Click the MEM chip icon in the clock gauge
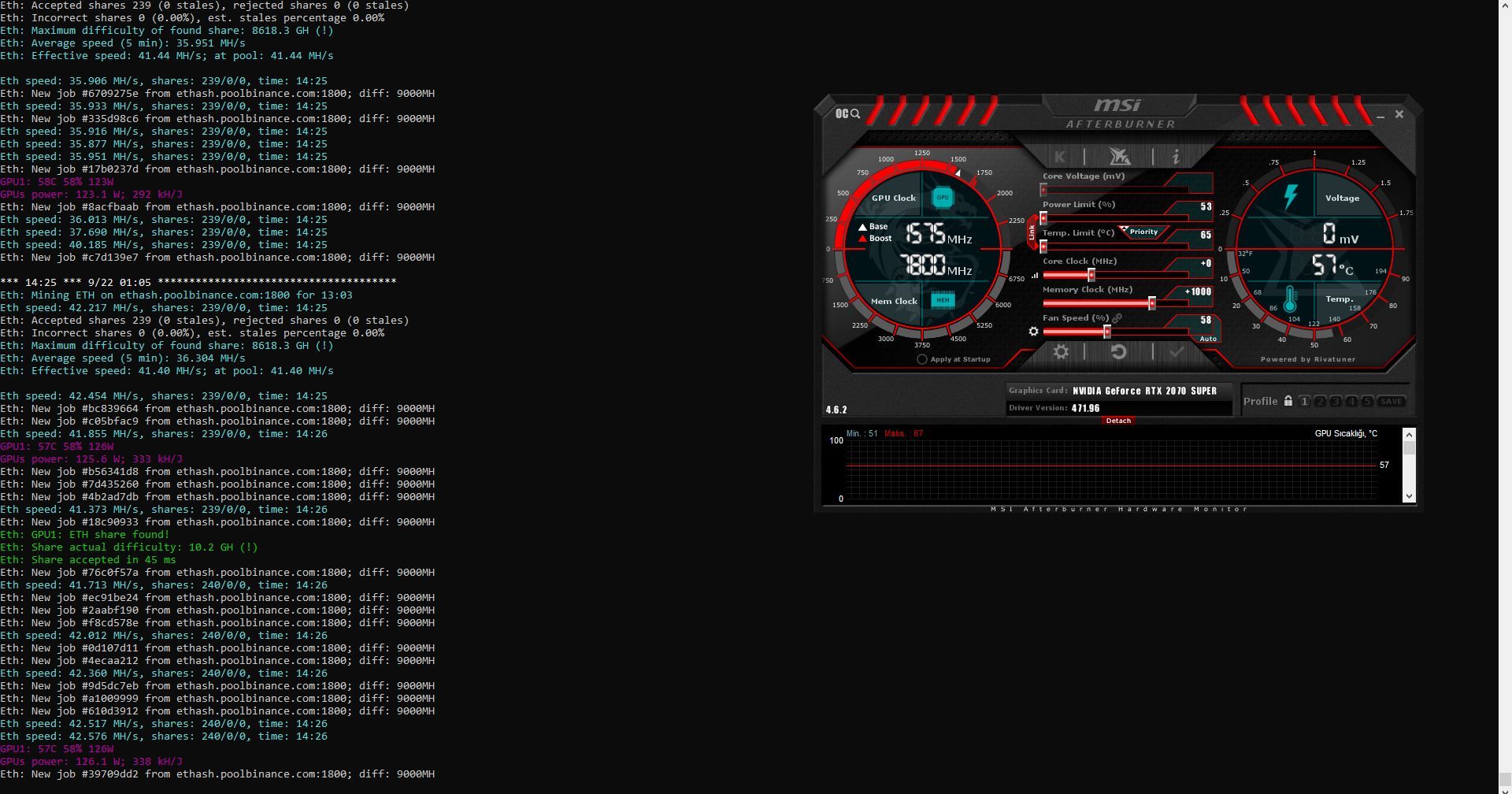The width and height of the screenshot is (1512, 794). (x=943, y=300)
